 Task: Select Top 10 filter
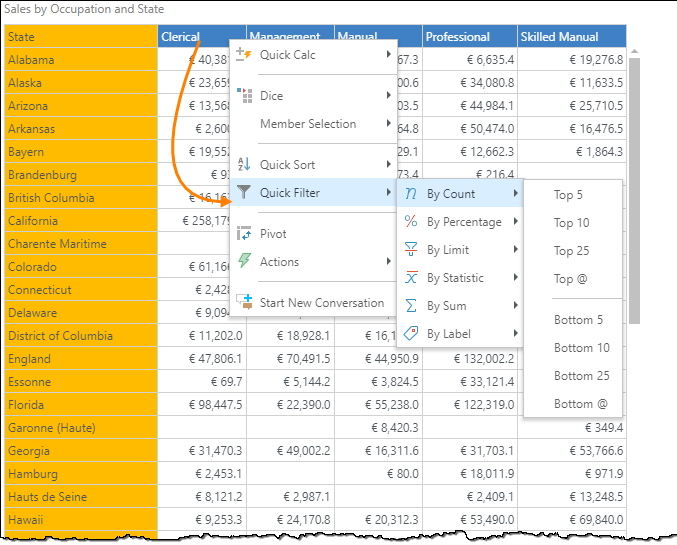pos(573,223)
